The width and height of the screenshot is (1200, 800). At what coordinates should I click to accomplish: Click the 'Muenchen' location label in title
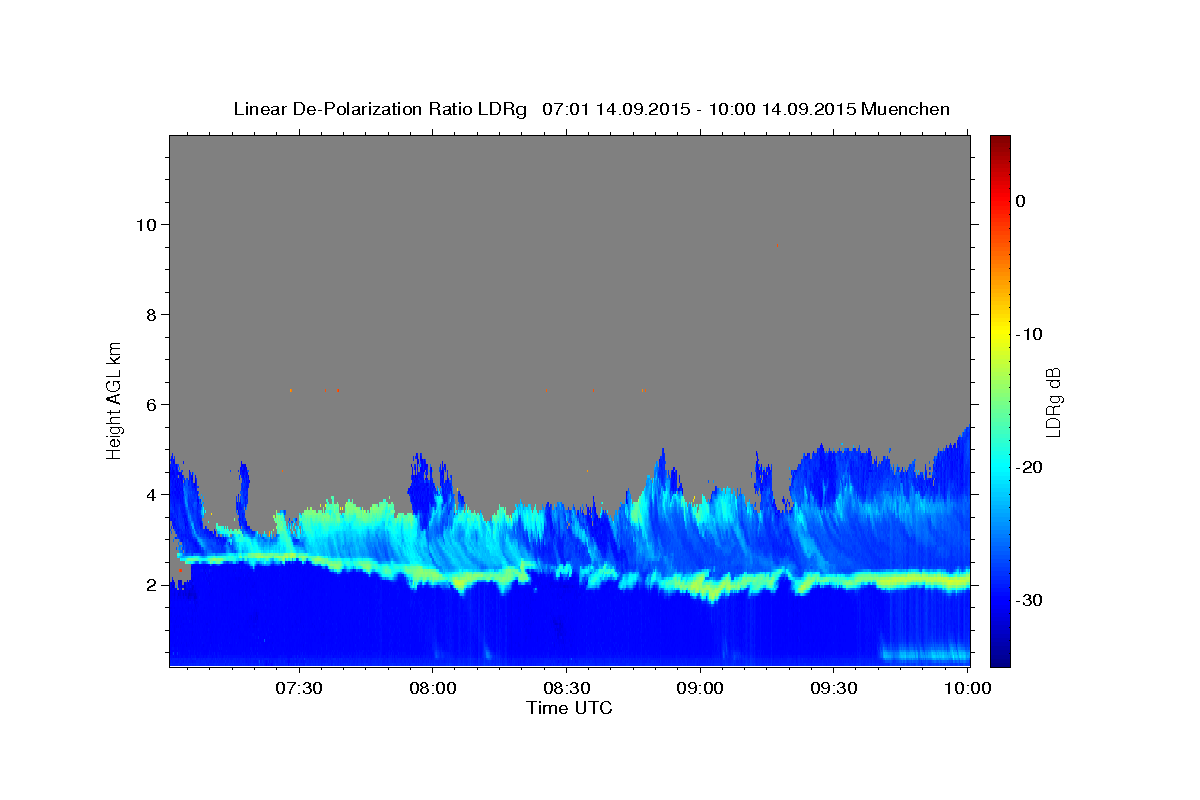coord(905,109)
